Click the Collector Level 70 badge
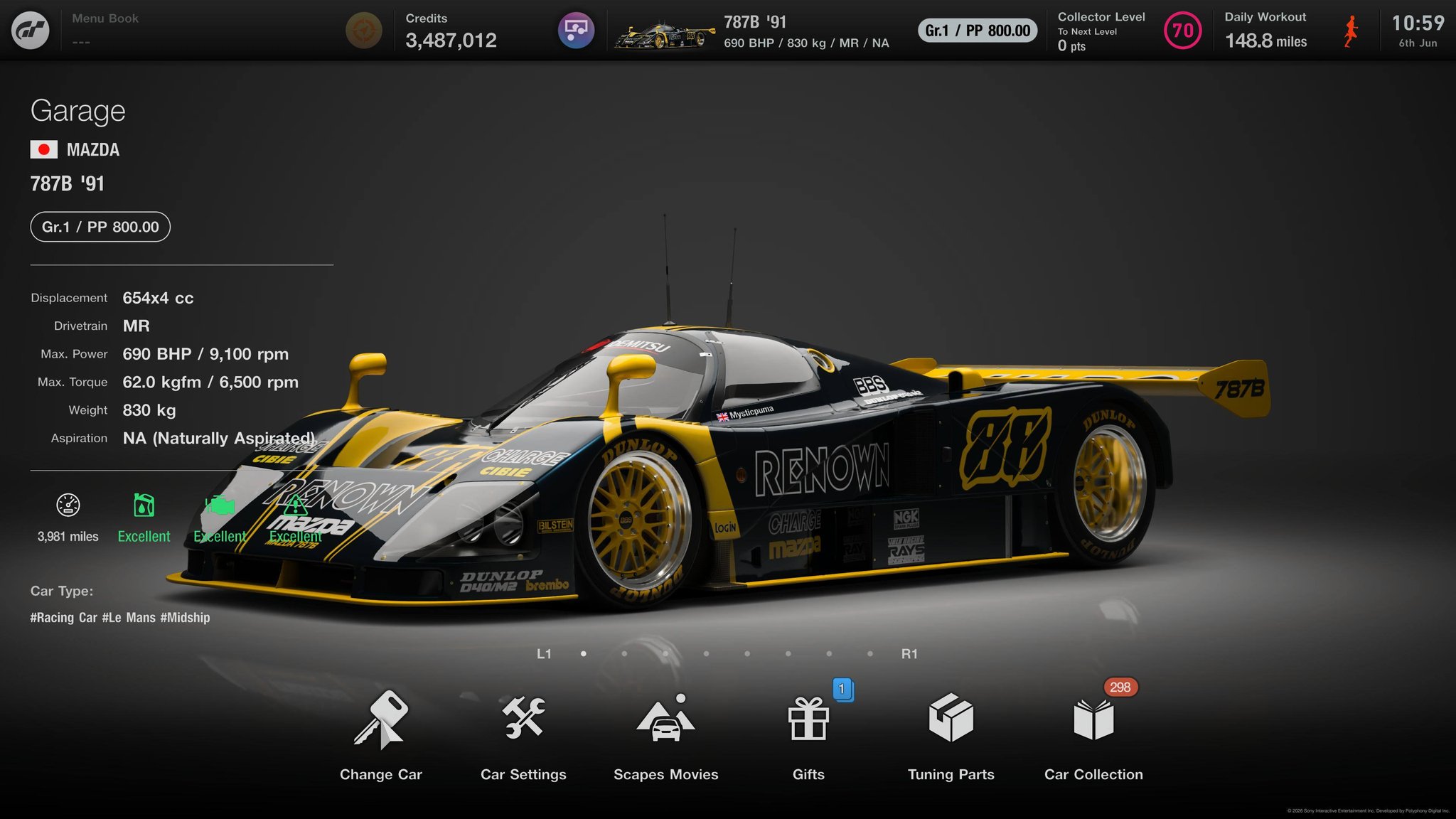This screenshot has width=1456, height=819. [1183, 31]
